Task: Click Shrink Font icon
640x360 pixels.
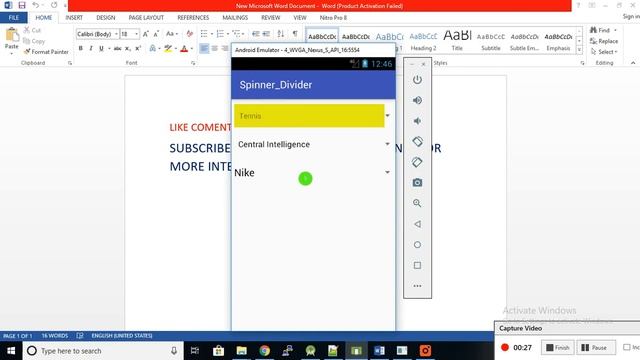Action: (x=156, y=34)
